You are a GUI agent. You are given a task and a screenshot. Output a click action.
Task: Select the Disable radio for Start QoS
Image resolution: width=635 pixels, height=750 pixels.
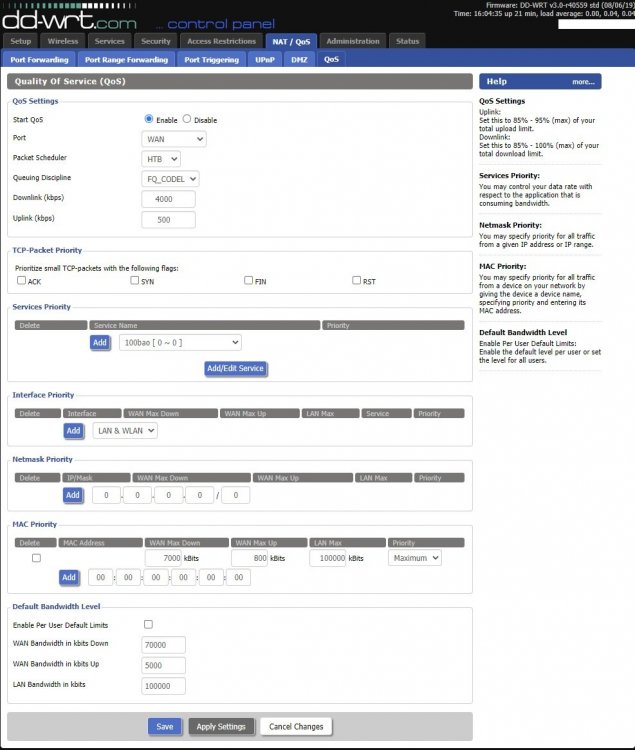[186, 120]
